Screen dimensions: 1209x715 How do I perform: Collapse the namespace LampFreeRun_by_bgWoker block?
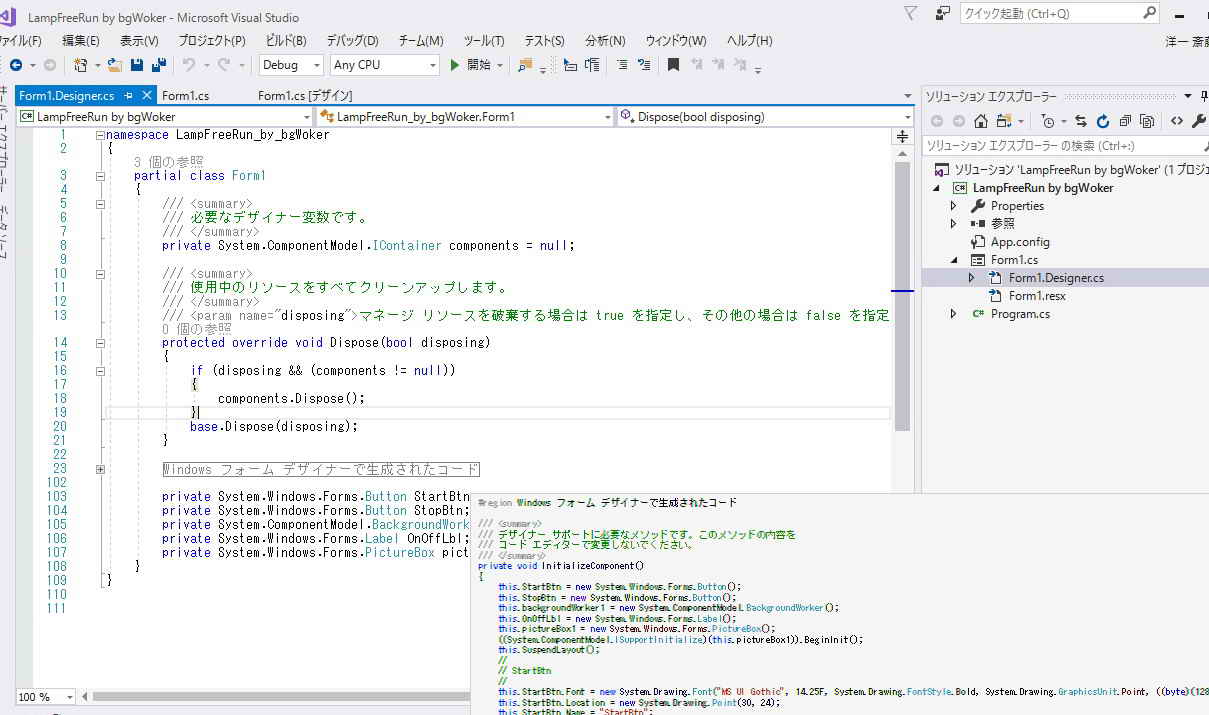(x=100, y=135)
